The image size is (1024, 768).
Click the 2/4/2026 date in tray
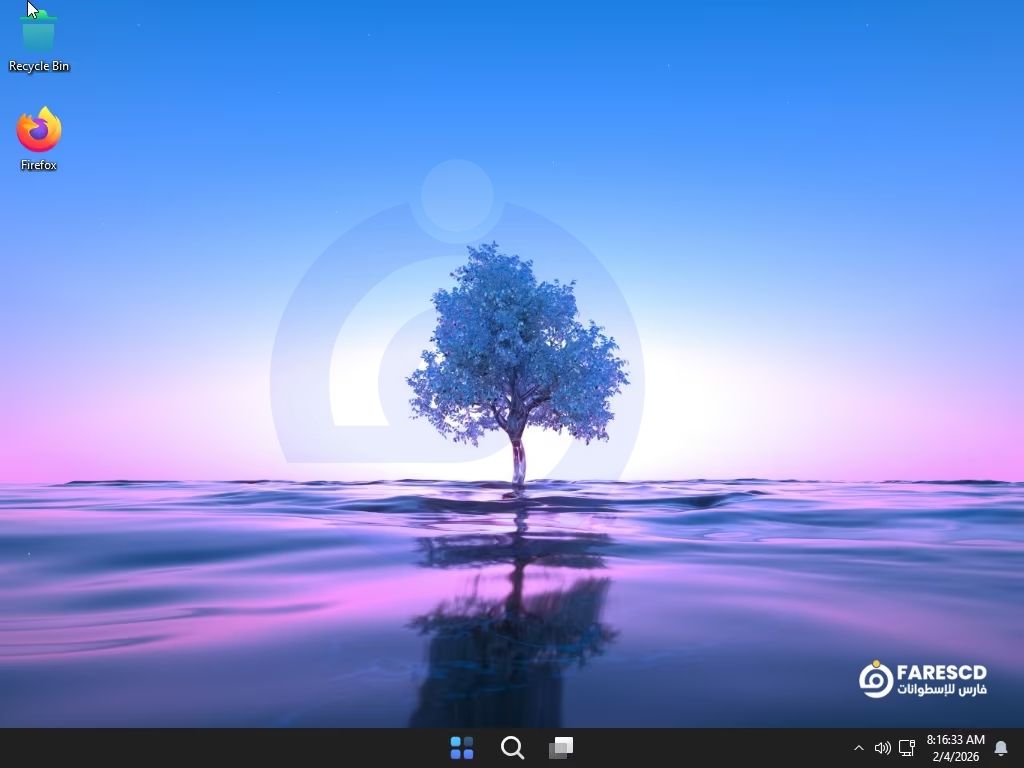955,757
